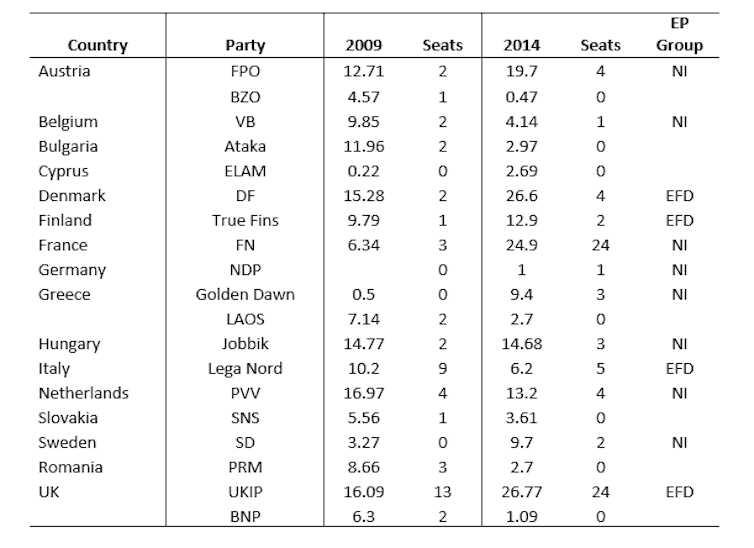Click the BNP party cell
The width and height of the screenshot is (754, 548).
tap(245, 516)
